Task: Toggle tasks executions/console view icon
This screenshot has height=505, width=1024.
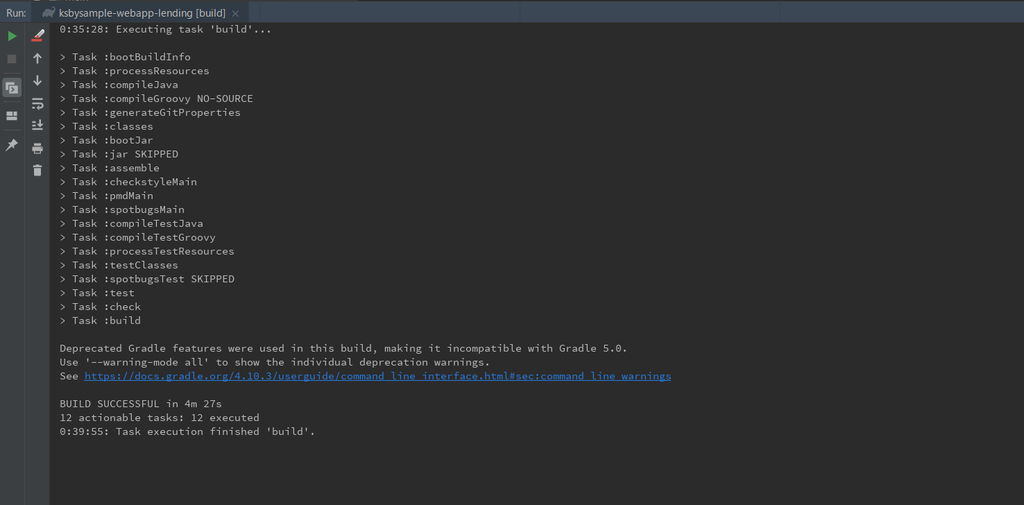Action: click(x=12, y=88)
